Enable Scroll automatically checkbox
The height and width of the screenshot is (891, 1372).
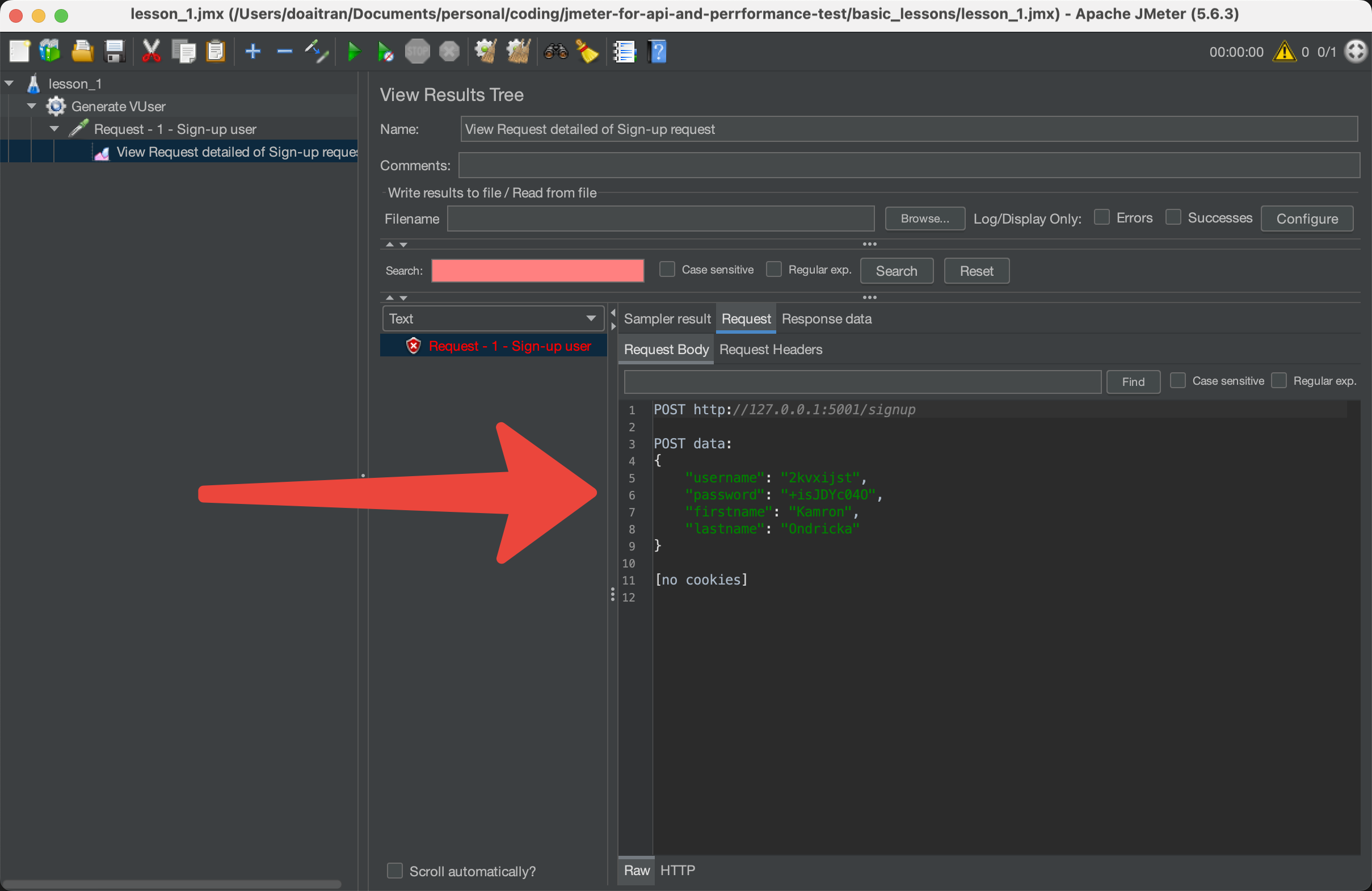(x=394, y=870)
